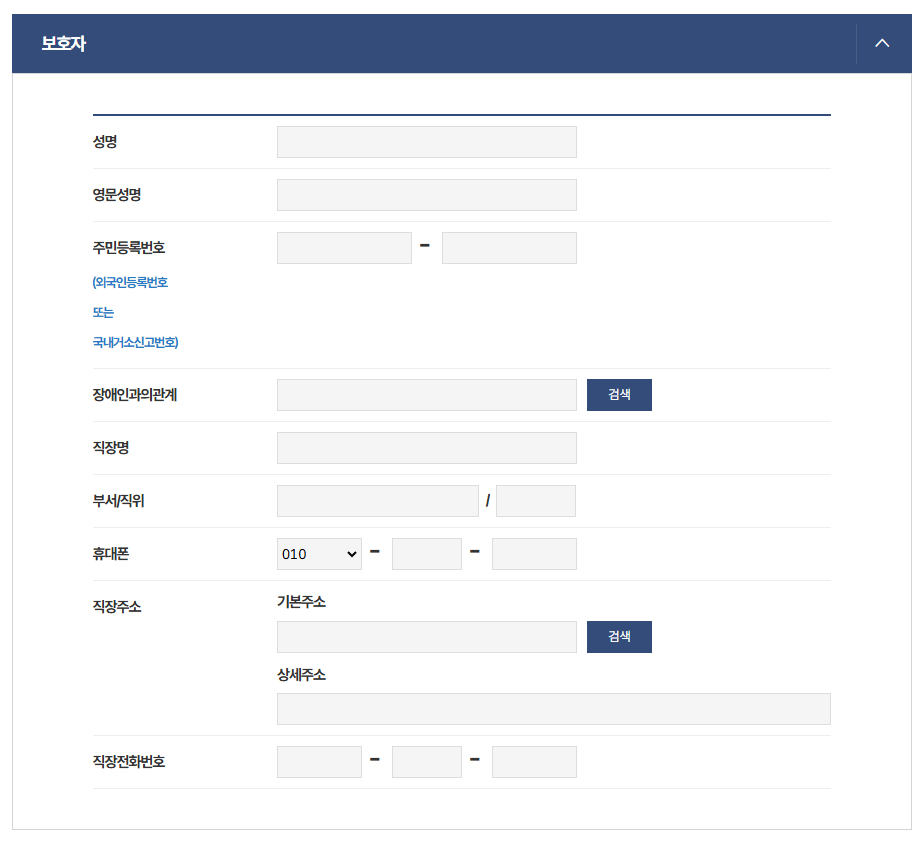Click 검색 beside the 기본주소 field
The image size is (922, 842).
(618, 636)
